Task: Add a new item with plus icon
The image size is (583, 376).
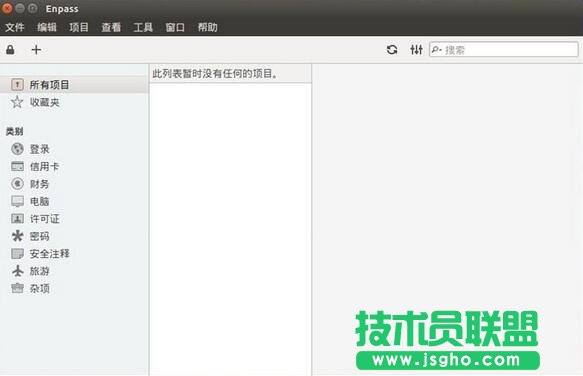Action: 36,49
